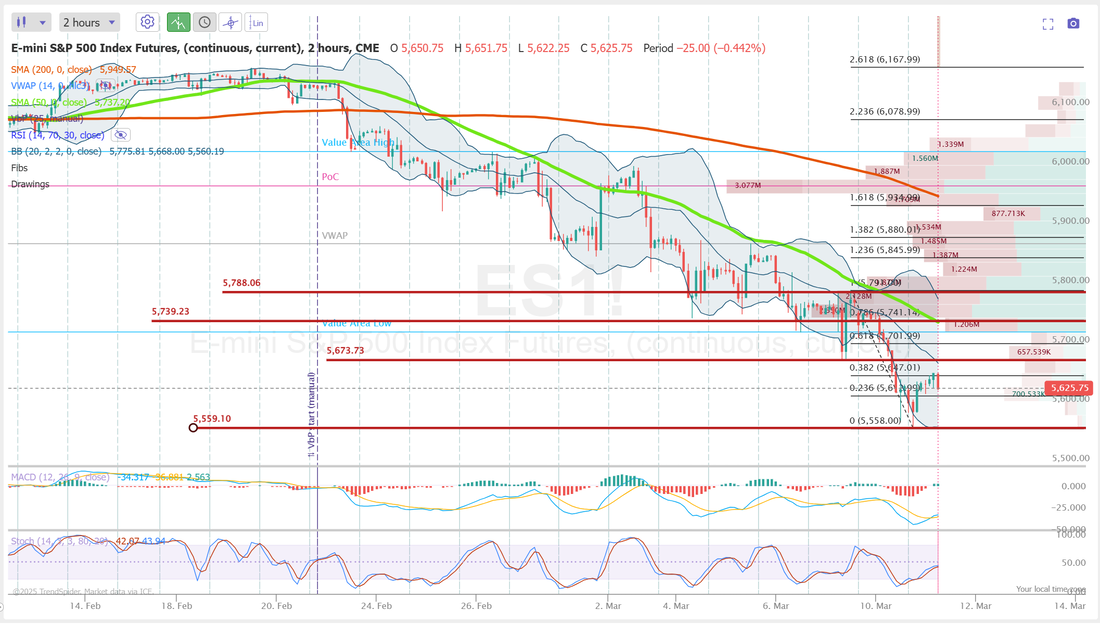Click the 5,788.06 horizontal line label
1100x635 pixels.
coord(241,283)
